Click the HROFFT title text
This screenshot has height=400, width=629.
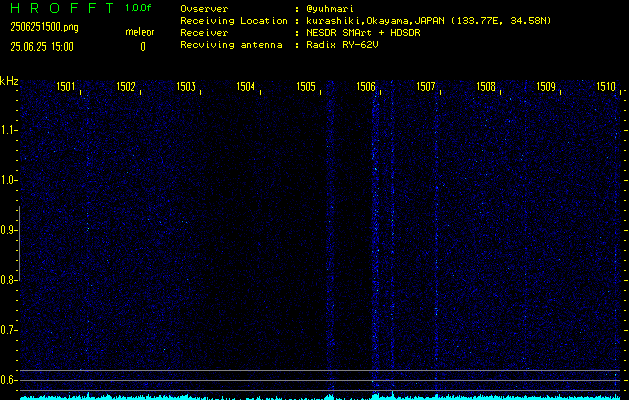(62, 8)
